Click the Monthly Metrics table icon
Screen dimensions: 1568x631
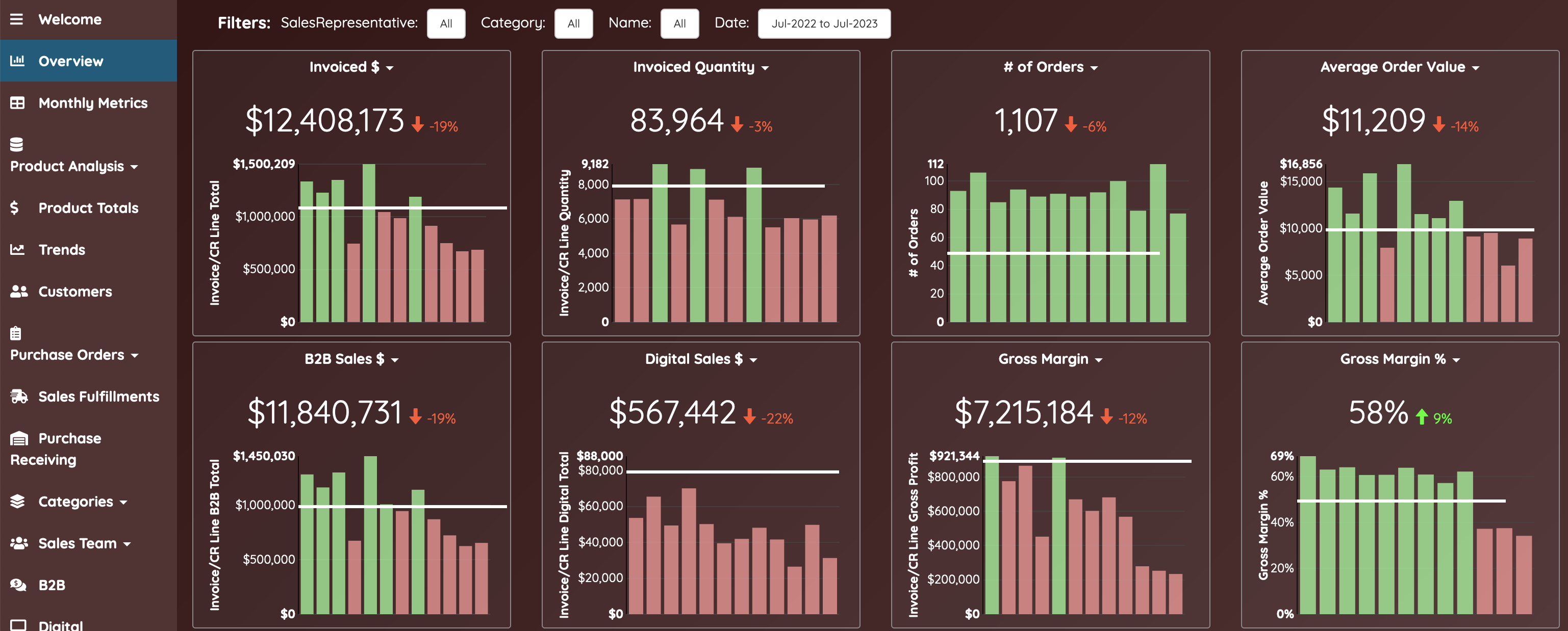point(18,103)
